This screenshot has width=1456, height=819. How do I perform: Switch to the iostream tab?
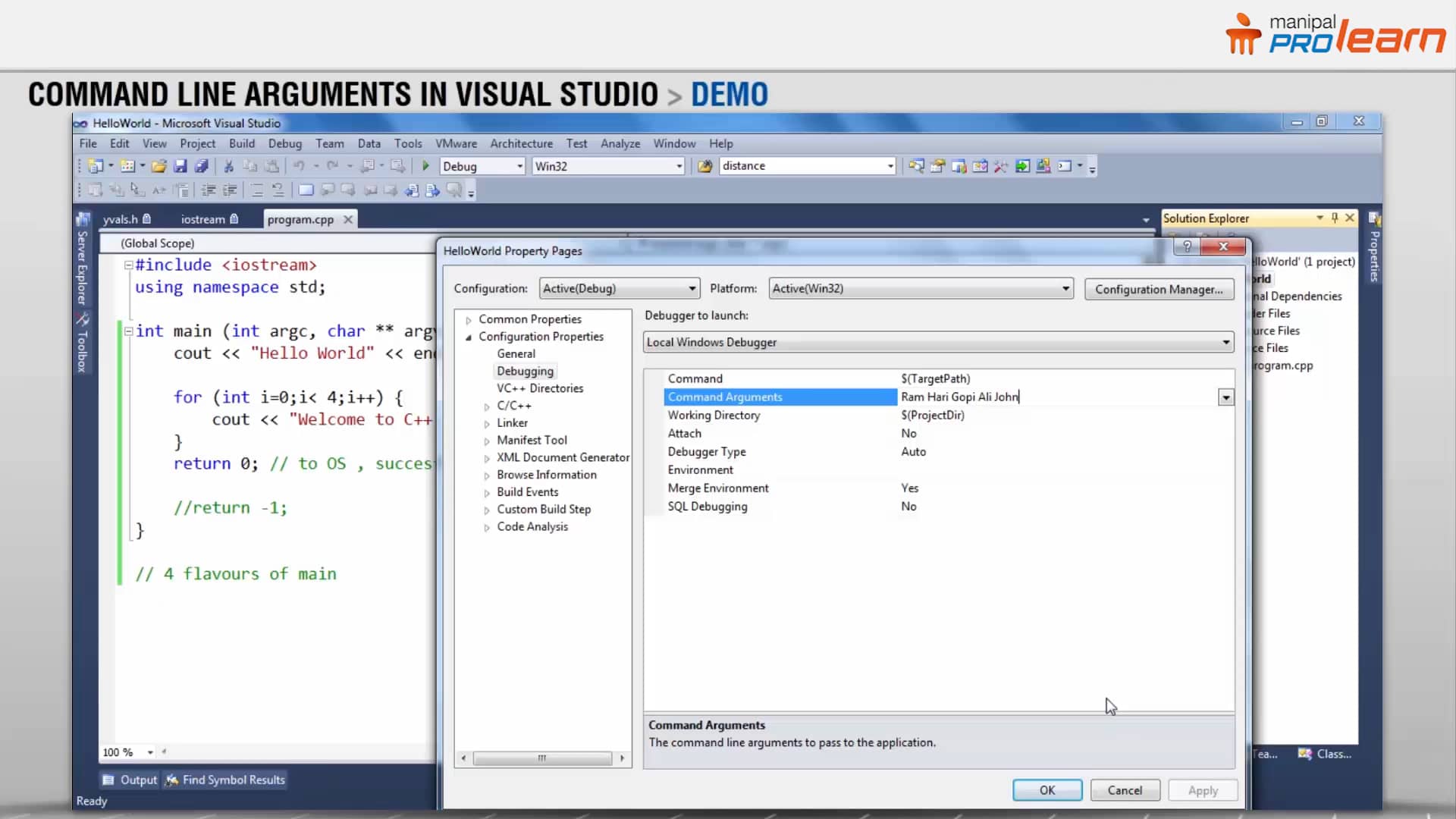coord(205,219)
